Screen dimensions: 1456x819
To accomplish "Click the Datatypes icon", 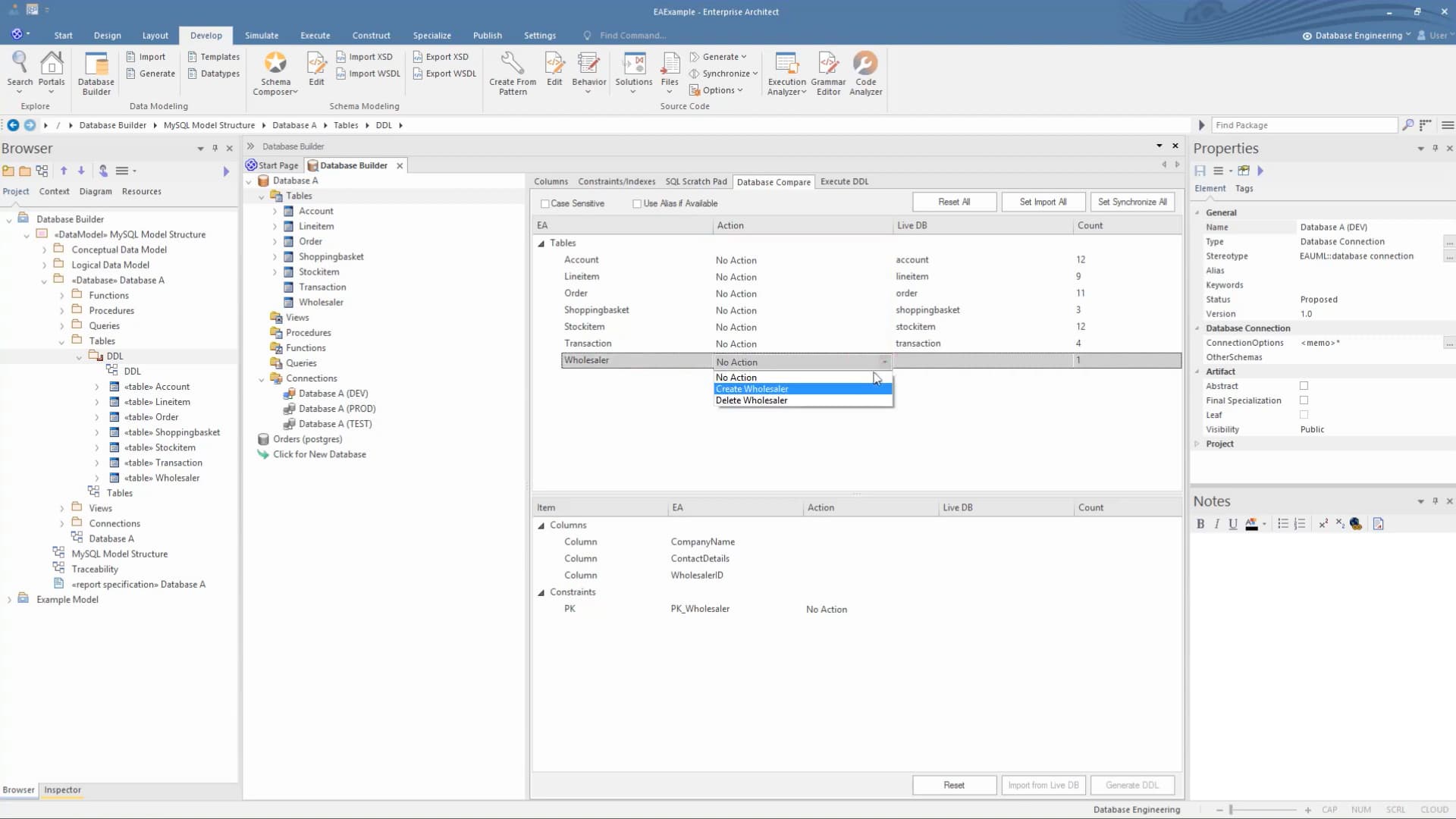I will 214,74.
